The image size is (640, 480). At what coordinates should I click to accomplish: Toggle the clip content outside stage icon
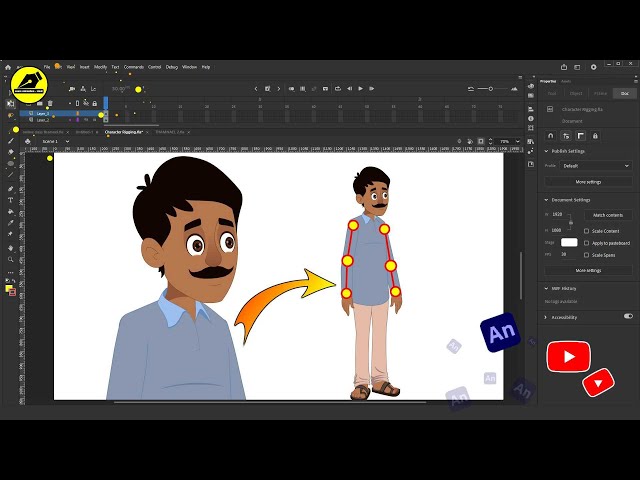[481, 141]
